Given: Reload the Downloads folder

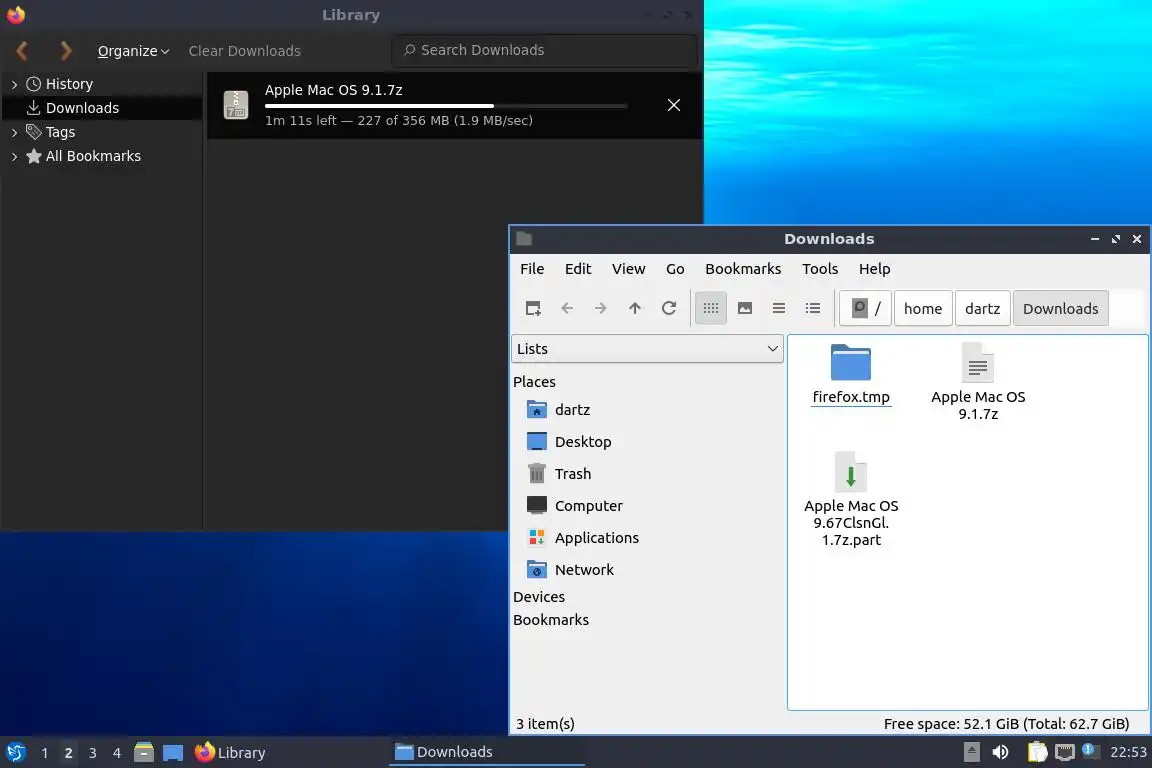Looking at the screenshot, I should coord(669,308).
